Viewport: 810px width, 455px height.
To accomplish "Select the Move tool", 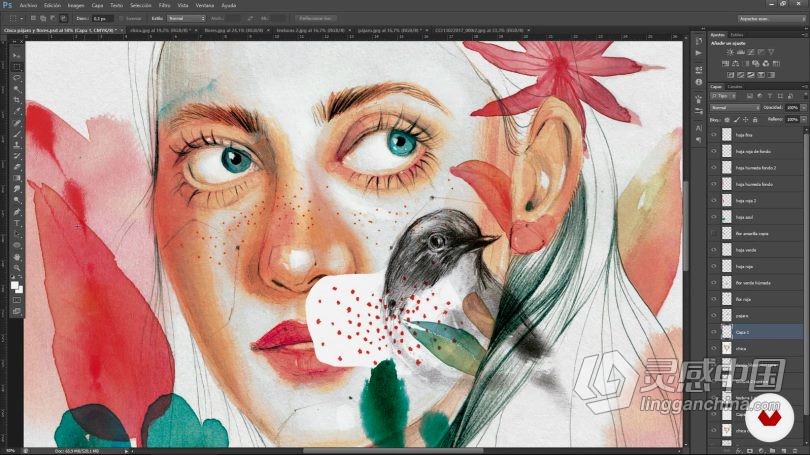I will click(17, 55).
